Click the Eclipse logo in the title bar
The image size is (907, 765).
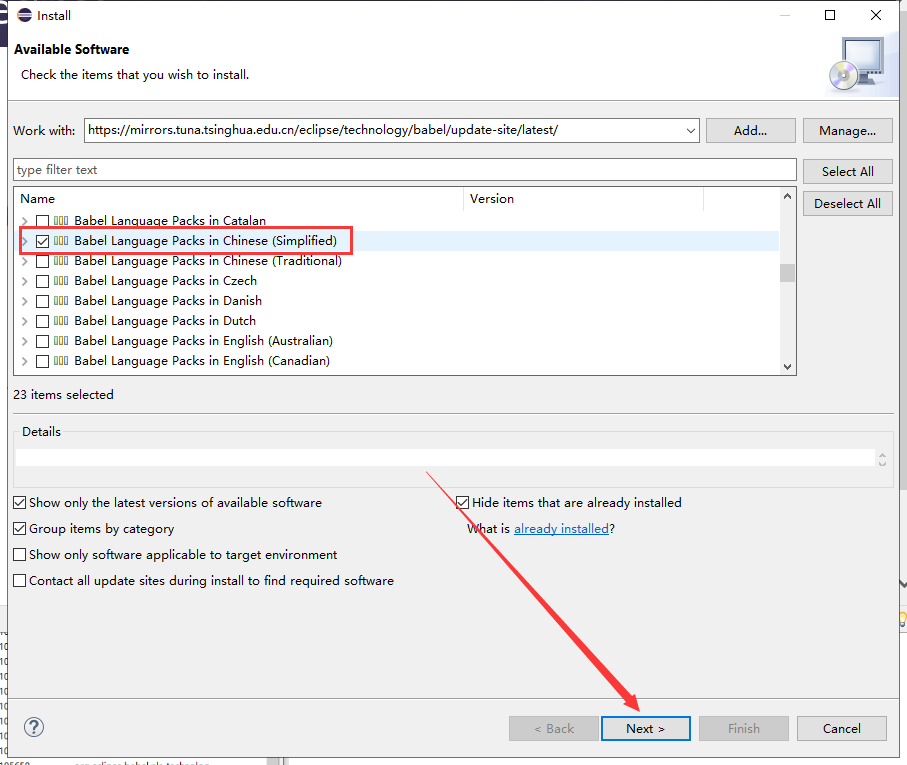24,15
